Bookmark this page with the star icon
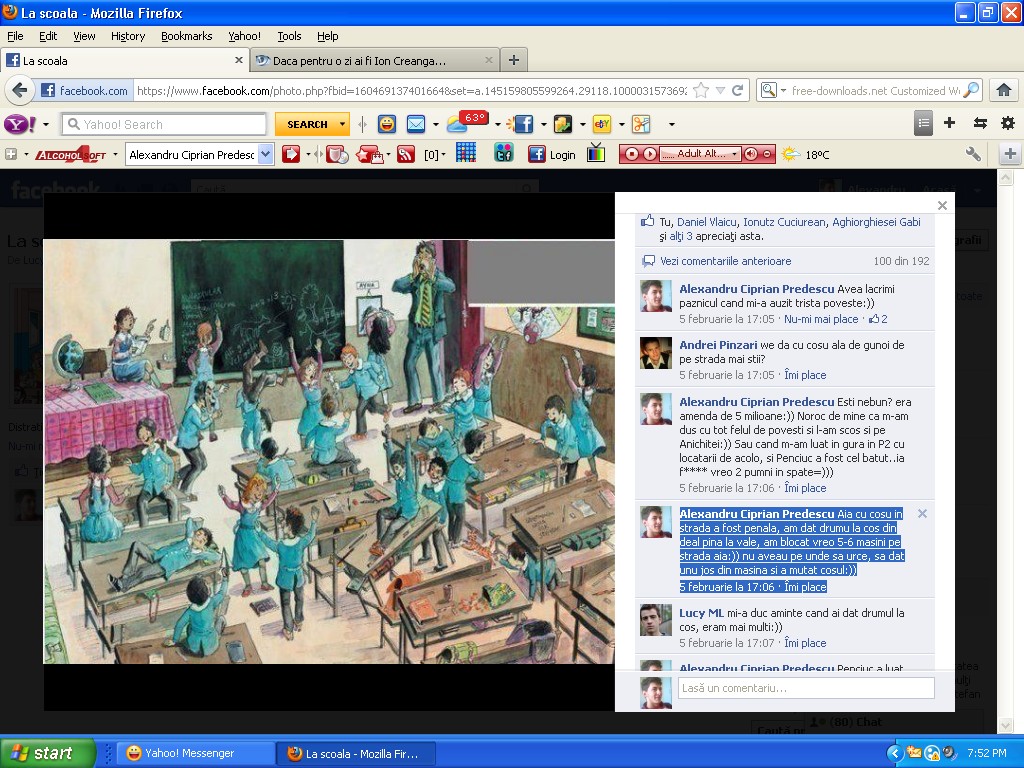 tap(701, 90)
